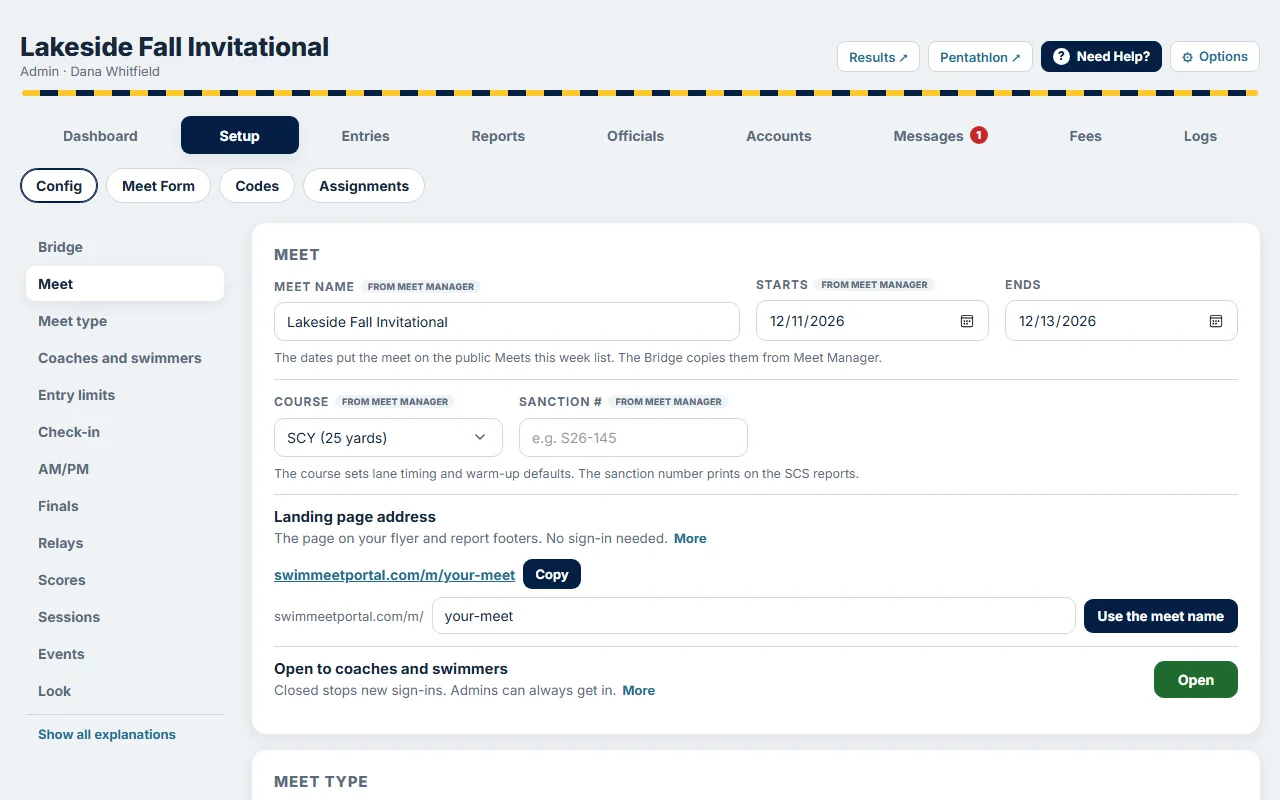Select the Setup tab
Screen dimensions: 1280x800
click(240, 136)
